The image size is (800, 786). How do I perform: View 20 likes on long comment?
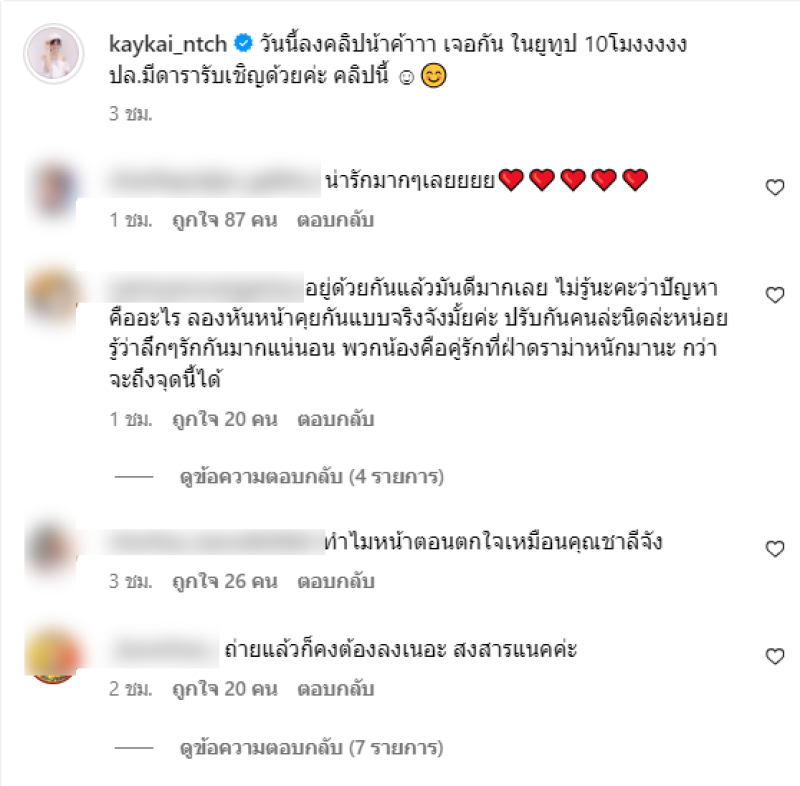coord(224,419)
